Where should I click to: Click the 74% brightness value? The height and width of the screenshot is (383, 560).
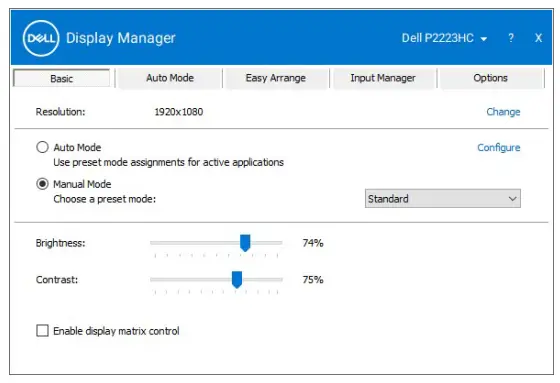coord(312,243)
